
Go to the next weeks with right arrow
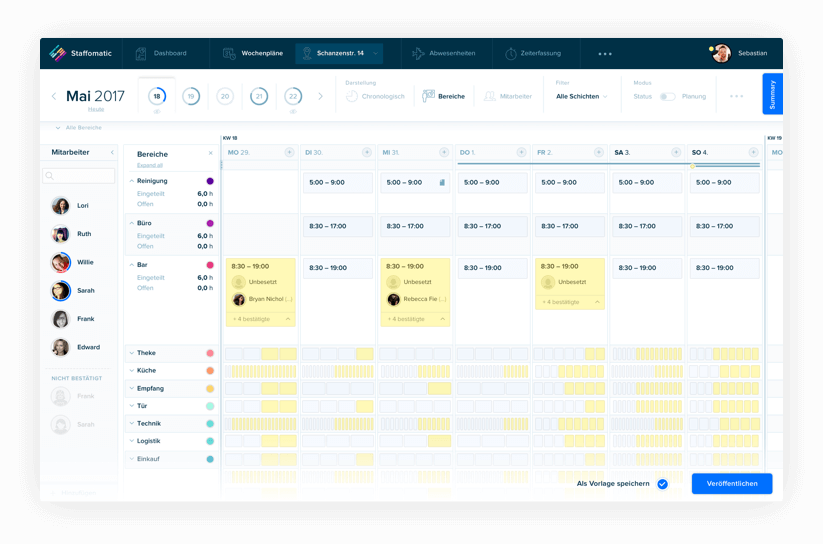(320, 97)
